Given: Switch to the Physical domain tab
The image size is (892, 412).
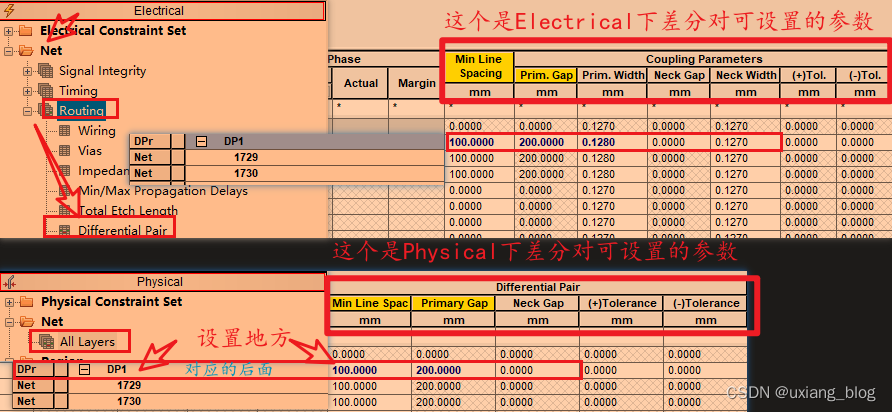Looking at the screenshot, I should [x=164, y=282].
